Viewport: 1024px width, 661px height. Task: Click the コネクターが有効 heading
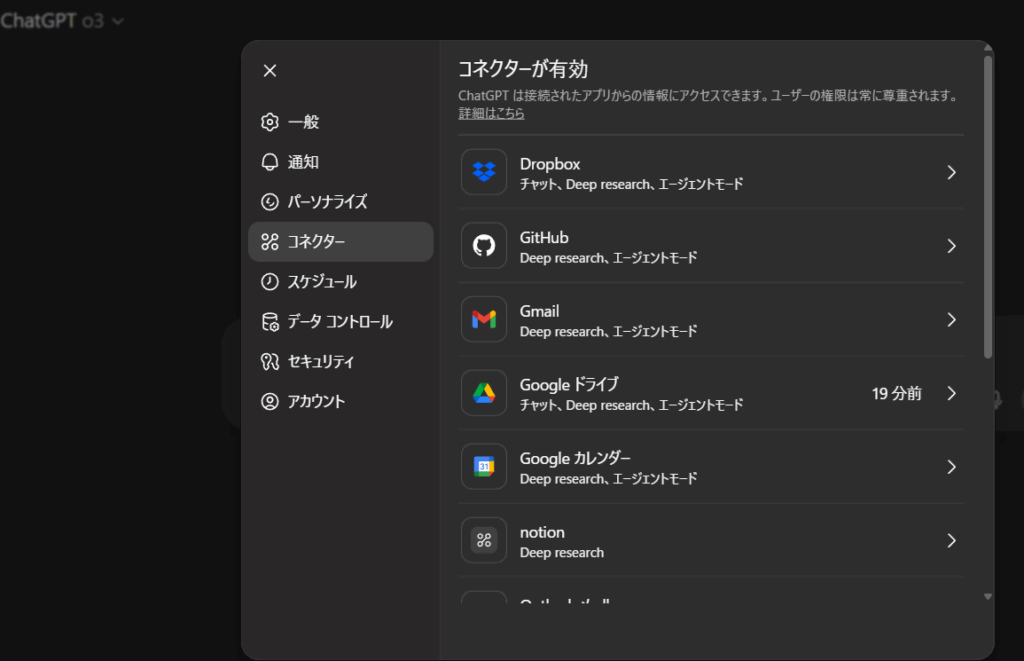click(x=523, y=69)
